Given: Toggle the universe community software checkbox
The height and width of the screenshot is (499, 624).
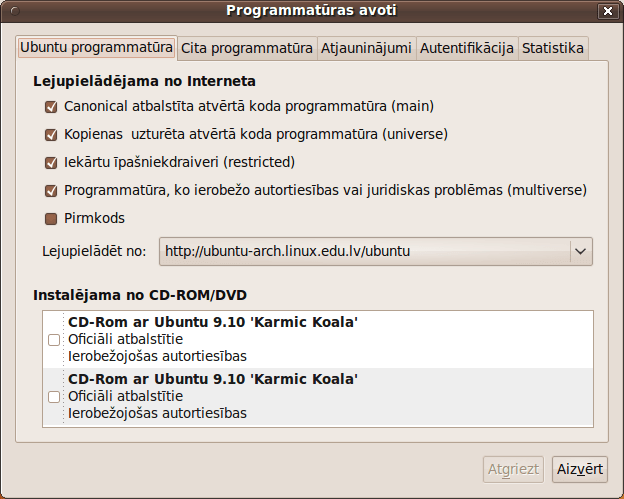Looking at the screenshot, I should (x=51, y=134).
